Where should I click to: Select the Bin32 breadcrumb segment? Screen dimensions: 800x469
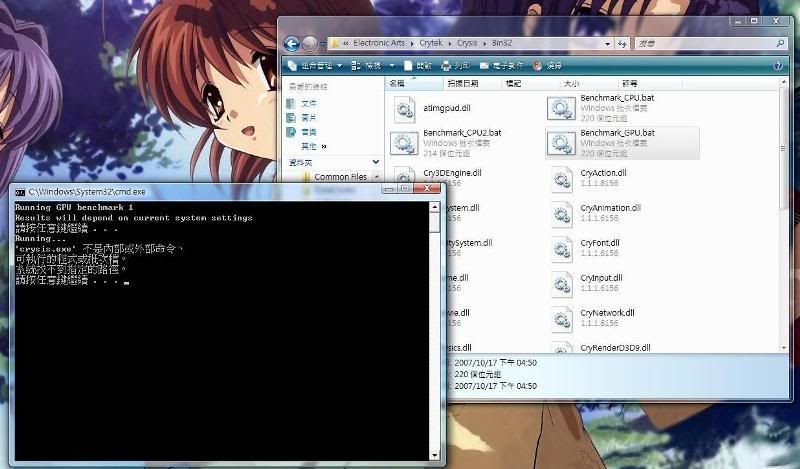coord(502,43)
